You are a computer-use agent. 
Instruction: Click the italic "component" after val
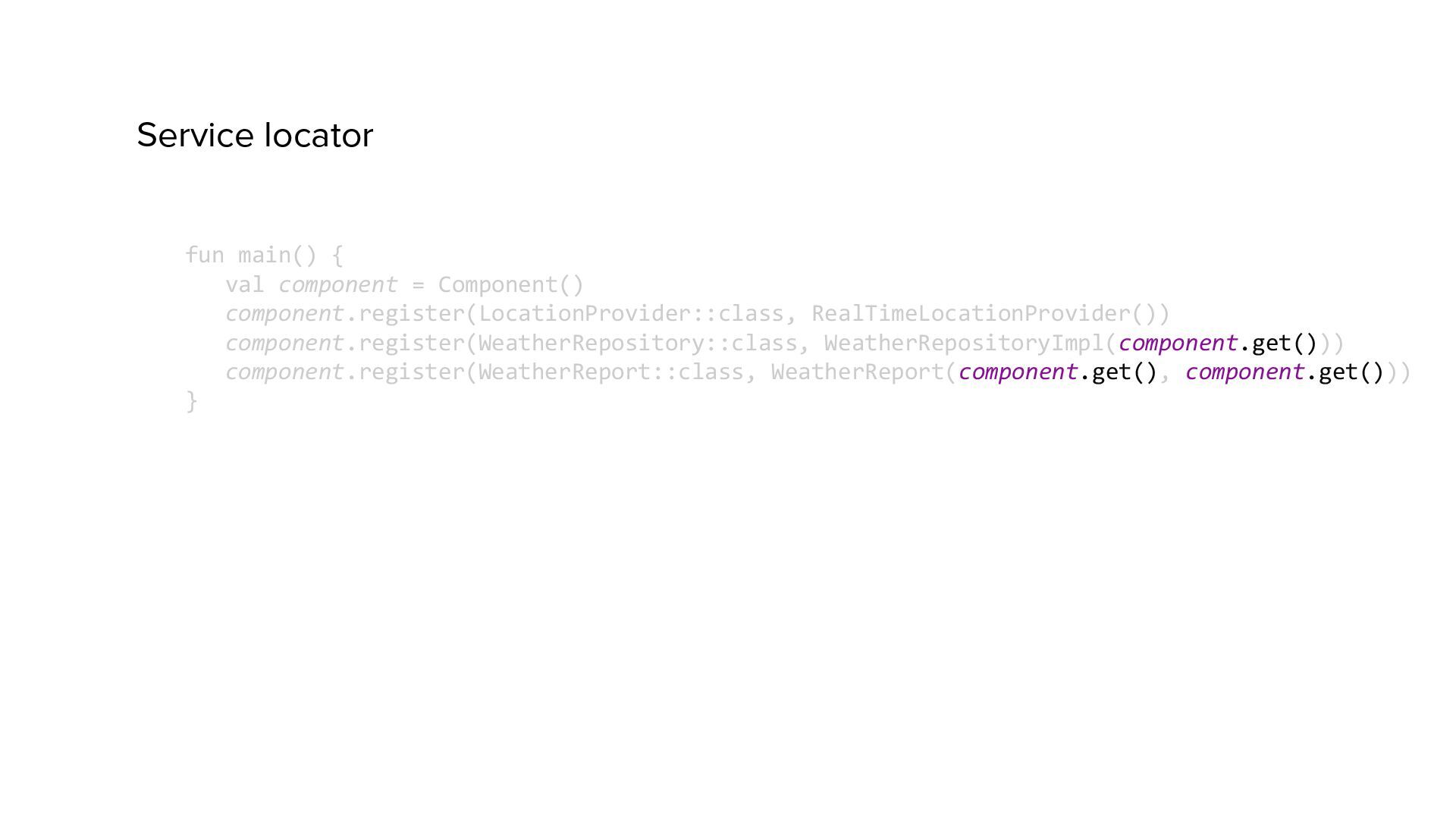click(337, 285)
